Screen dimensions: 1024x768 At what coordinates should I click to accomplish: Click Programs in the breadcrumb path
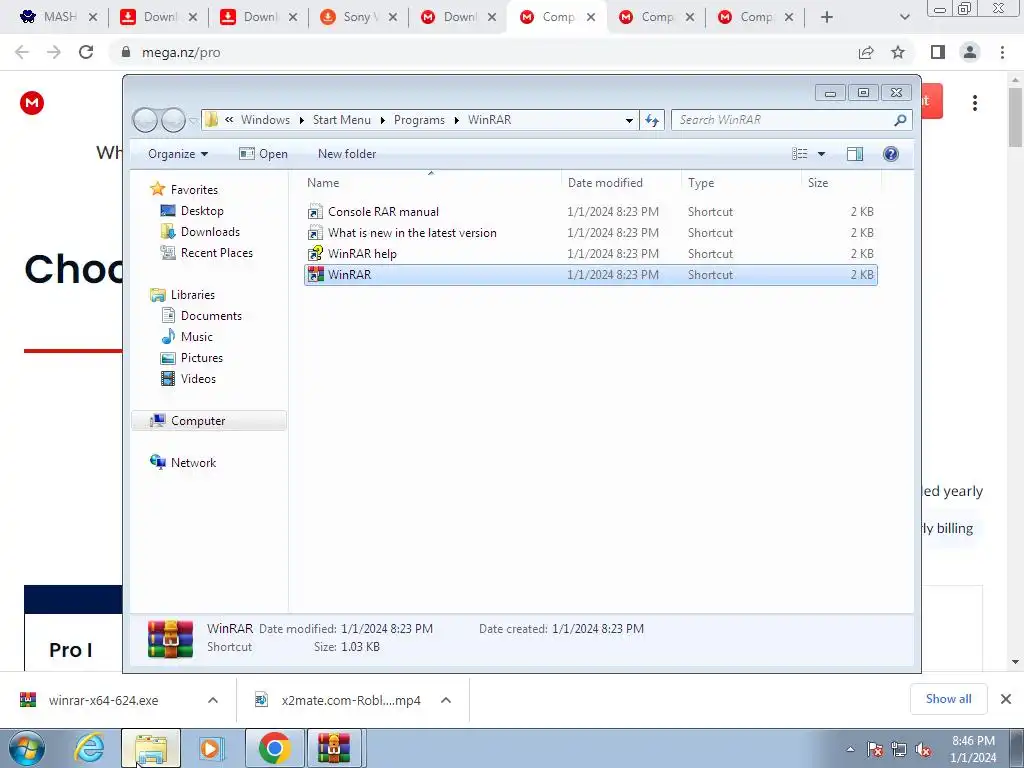(419, 120)
